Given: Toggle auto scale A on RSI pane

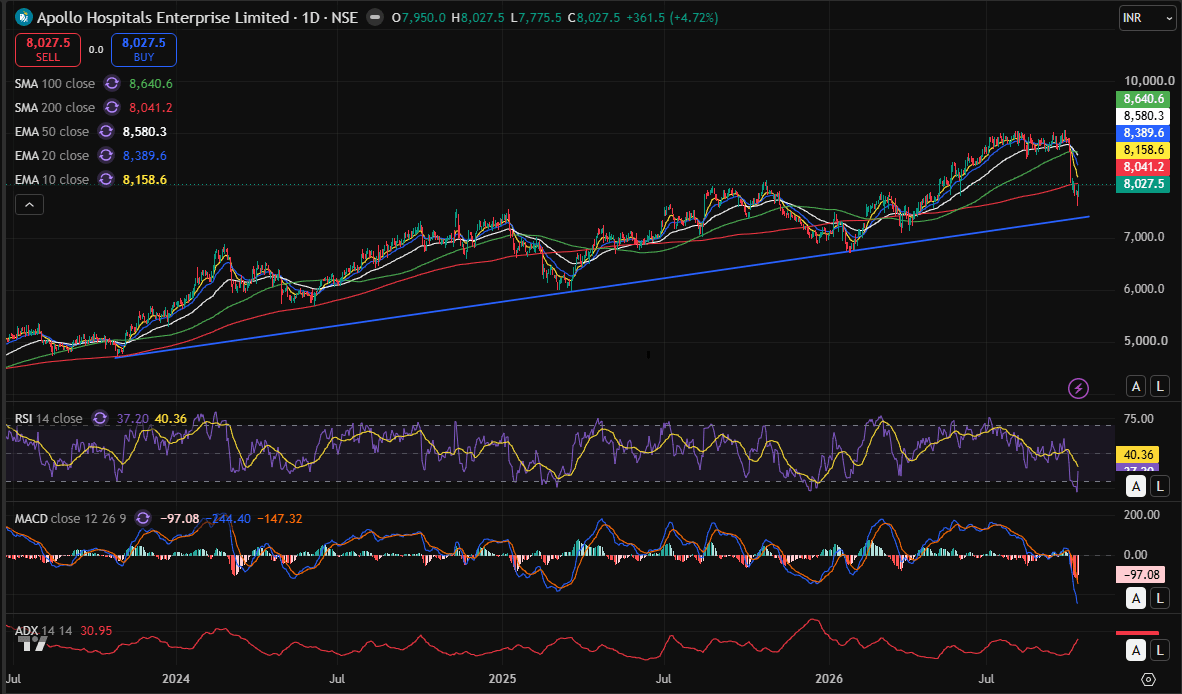Looking at the screenshot, I should (1136, 486).
